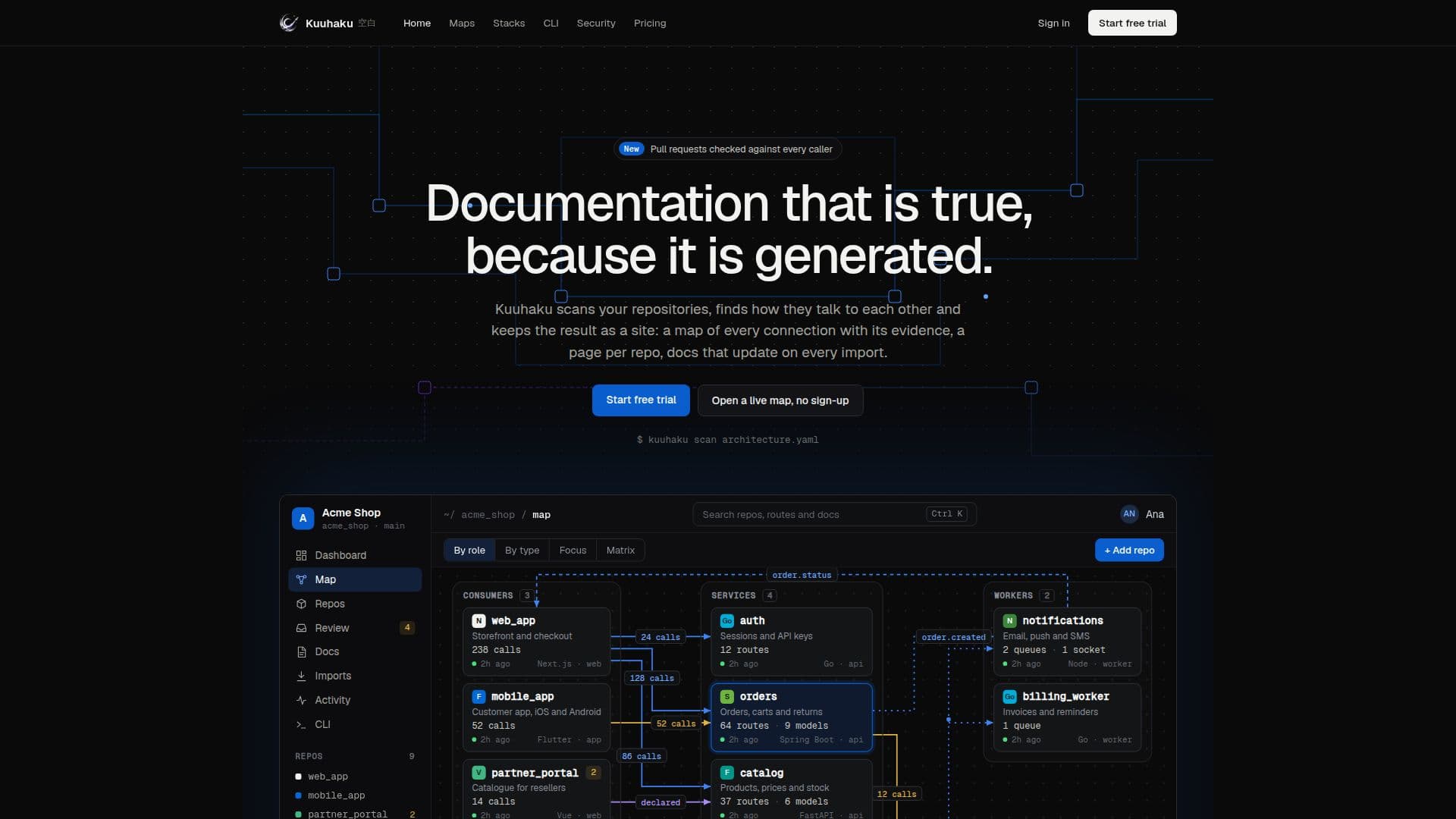The image size is (1456, 819).
Task: Click the Acme Shop 'A' workspace icon
Action: 303,518
